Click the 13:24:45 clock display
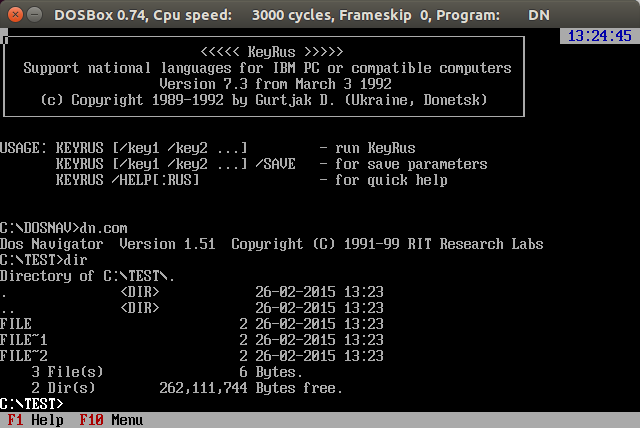The height and width of the screenshot is (428, 640). 600,36
